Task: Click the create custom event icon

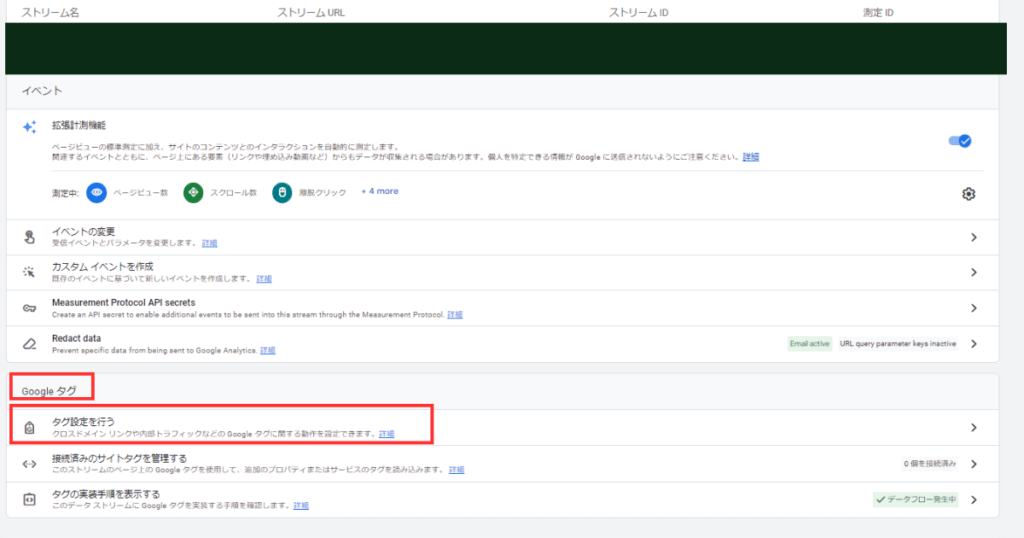Action: click(x=29, y=272)
